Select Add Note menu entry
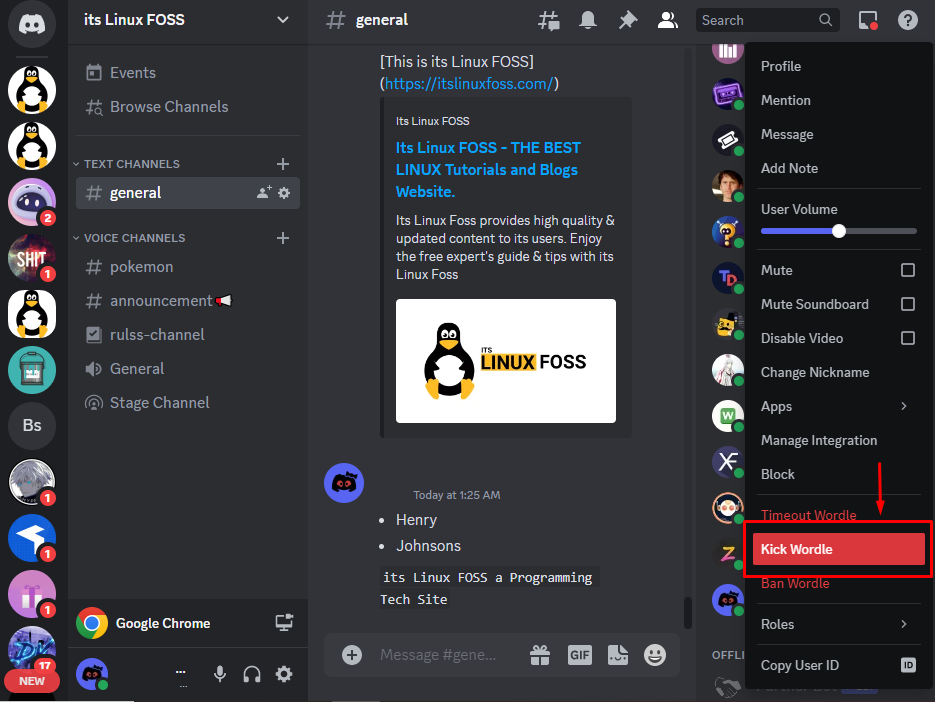This screenshot has width=935, height=702. pyautogui.click(x=838, y=168)
